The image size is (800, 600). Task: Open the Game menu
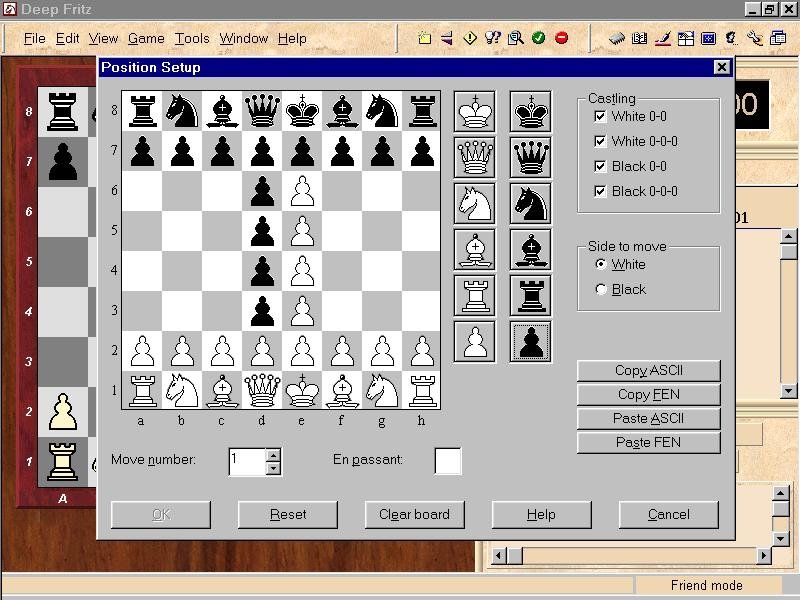coord(146,39)
